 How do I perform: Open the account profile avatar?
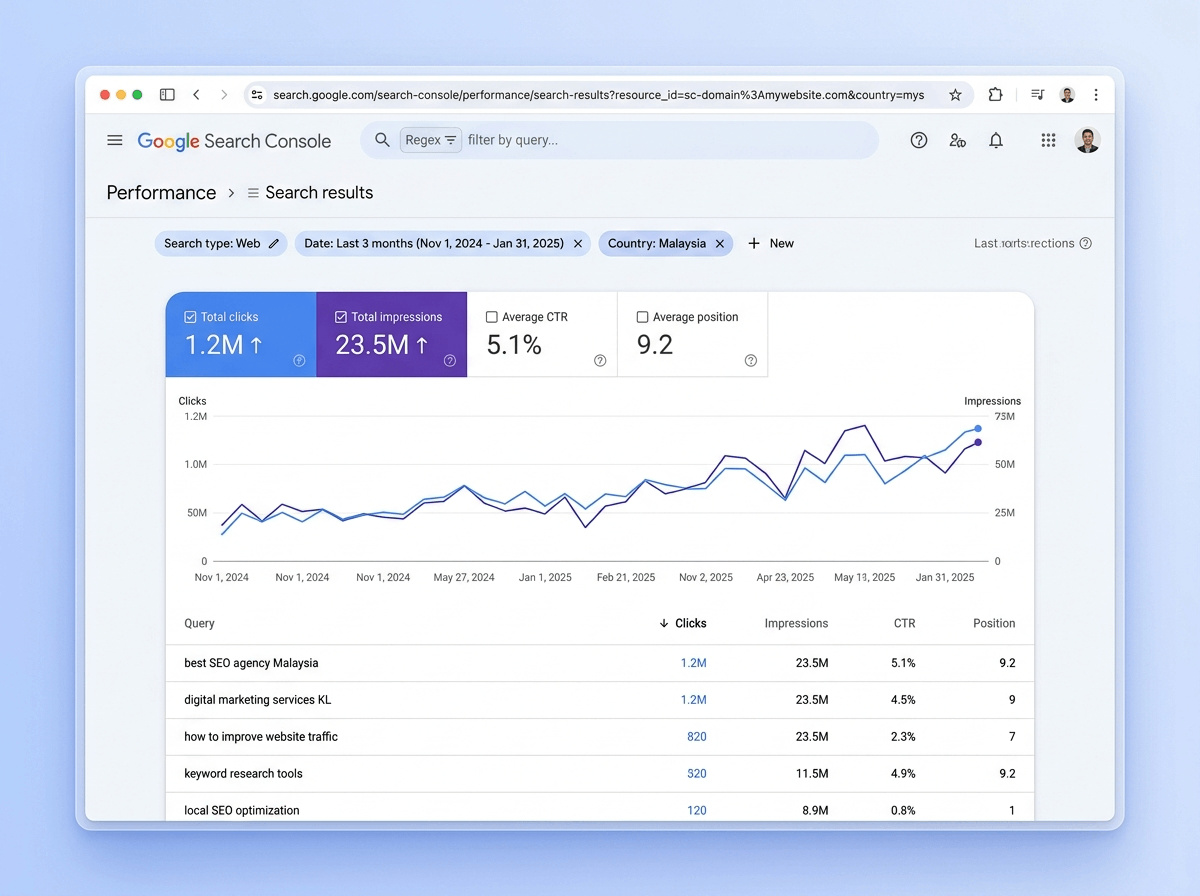(x=1087, y=140)
